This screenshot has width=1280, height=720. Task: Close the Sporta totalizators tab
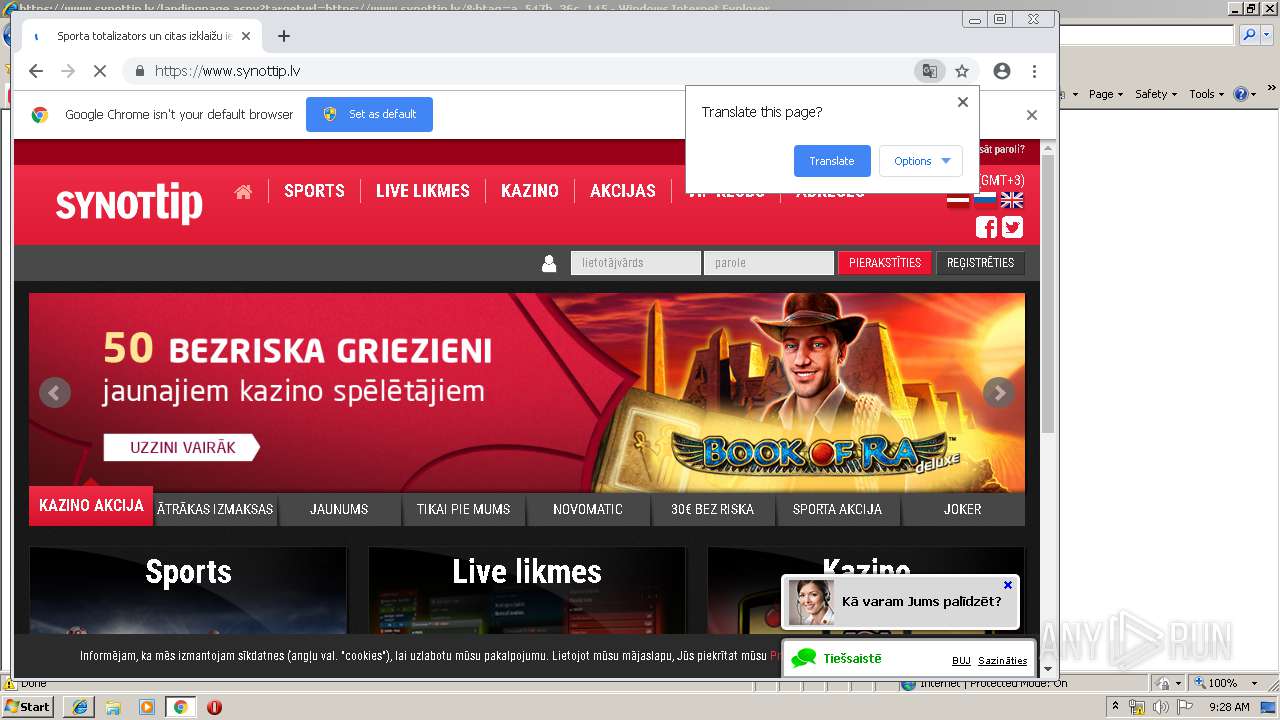[x=246, y=36]
